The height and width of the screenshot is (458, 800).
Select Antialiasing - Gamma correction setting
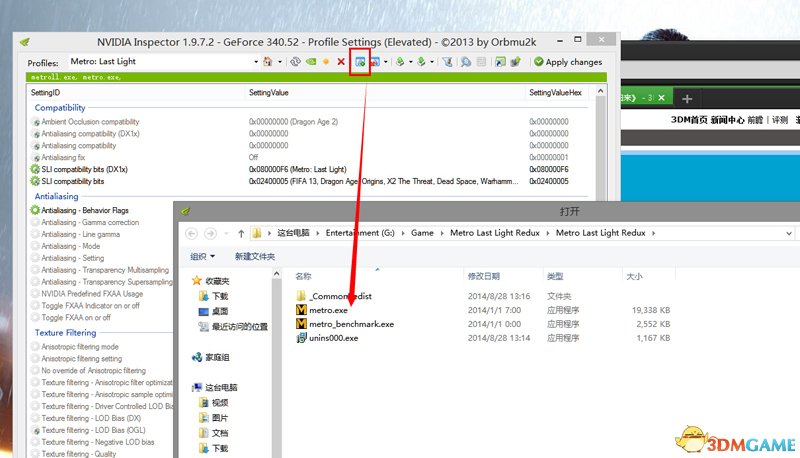pos(90,222)
